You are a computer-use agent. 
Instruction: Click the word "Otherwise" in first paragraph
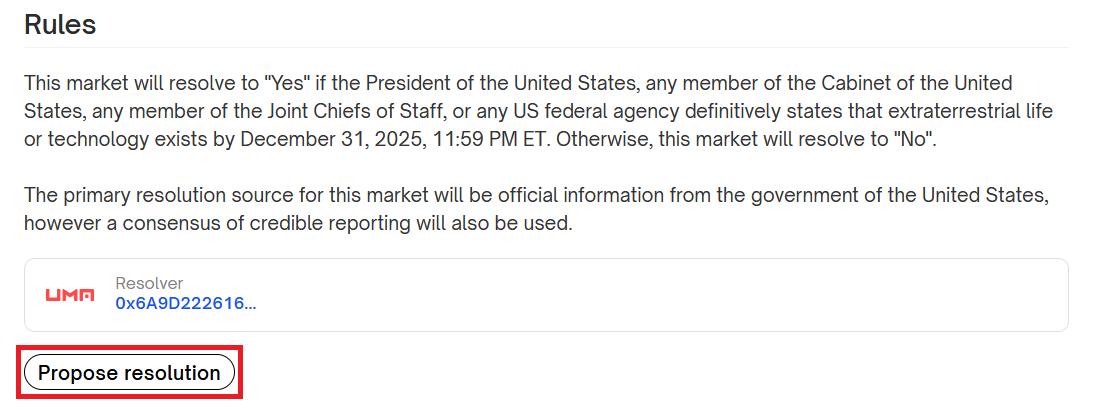pos(605,139)
